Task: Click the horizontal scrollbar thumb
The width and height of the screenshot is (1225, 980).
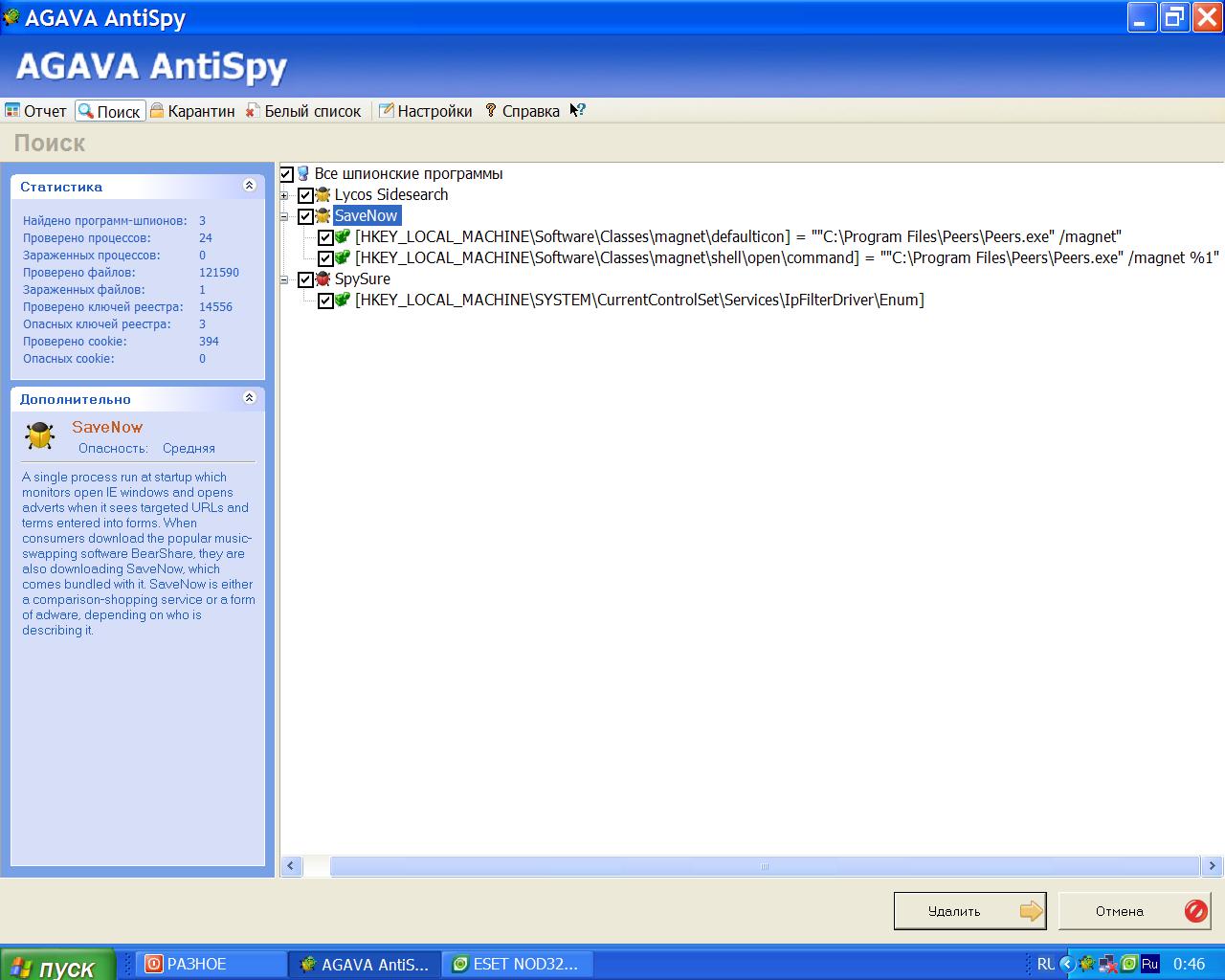Action: click(765, 866)
